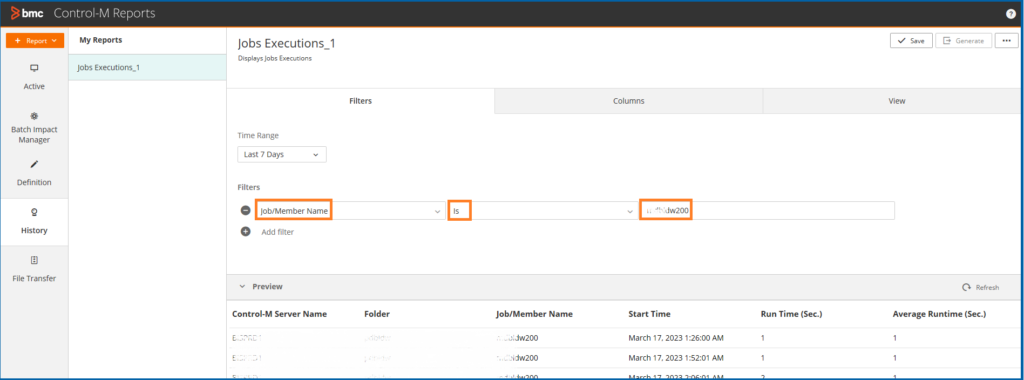This screenshot has height=380, width=1024.
Task: Select Jobs Executions_1 in My Reports
Action: coord(148,67)
